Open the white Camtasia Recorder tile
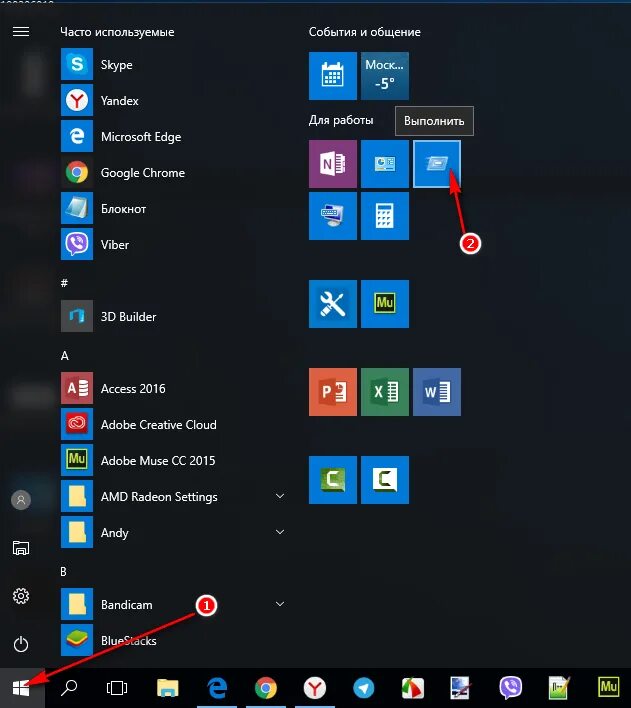Viewport: 631px width, 708px height. [385, 480]
